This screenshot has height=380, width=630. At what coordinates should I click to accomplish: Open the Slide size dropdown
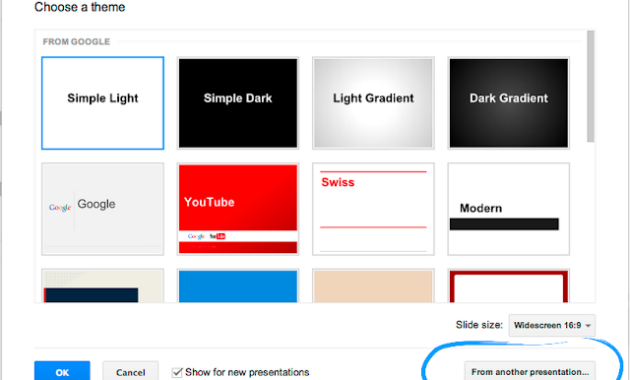tap(552, 325)
